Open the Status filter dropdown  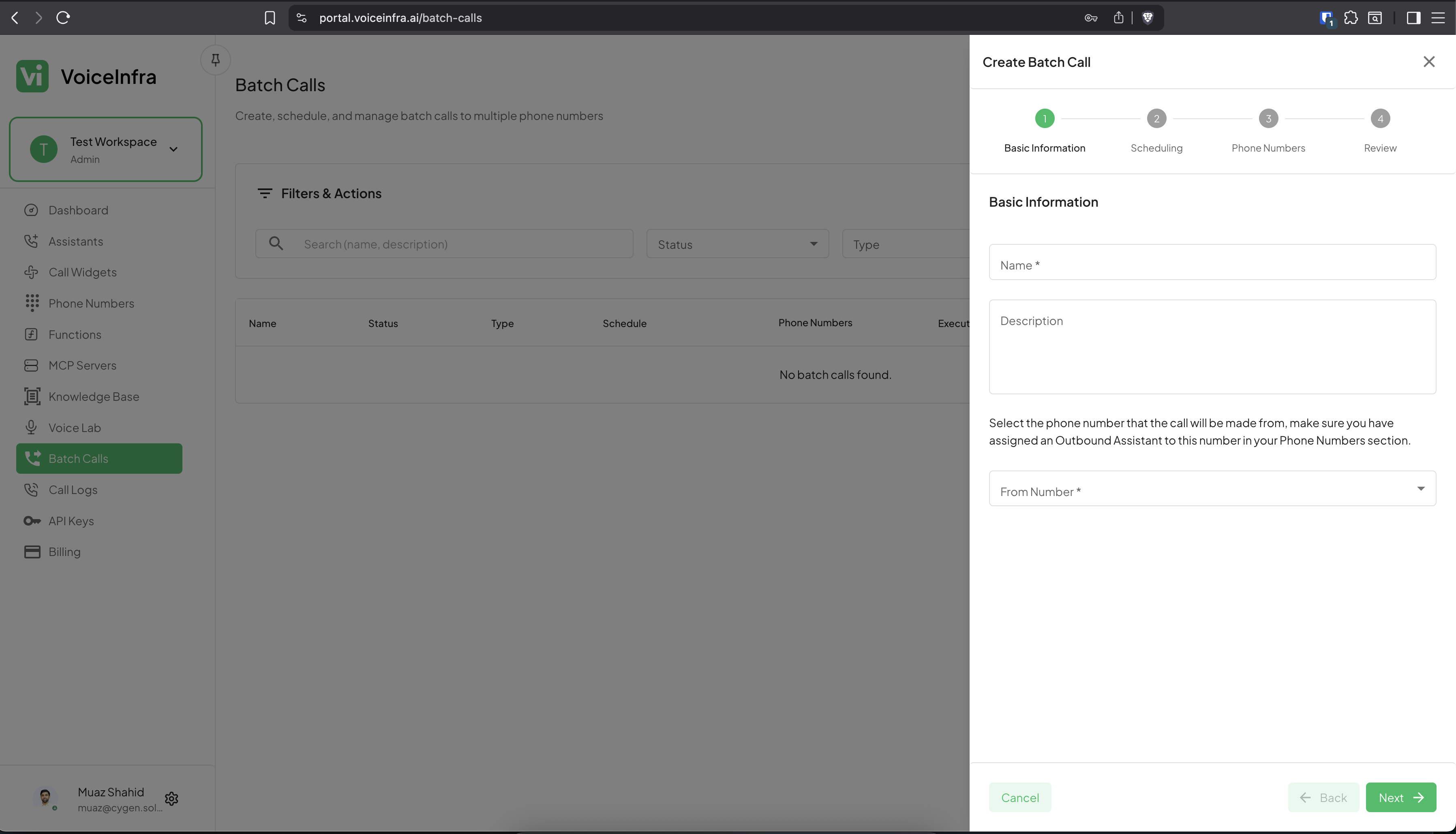[737, 244]
